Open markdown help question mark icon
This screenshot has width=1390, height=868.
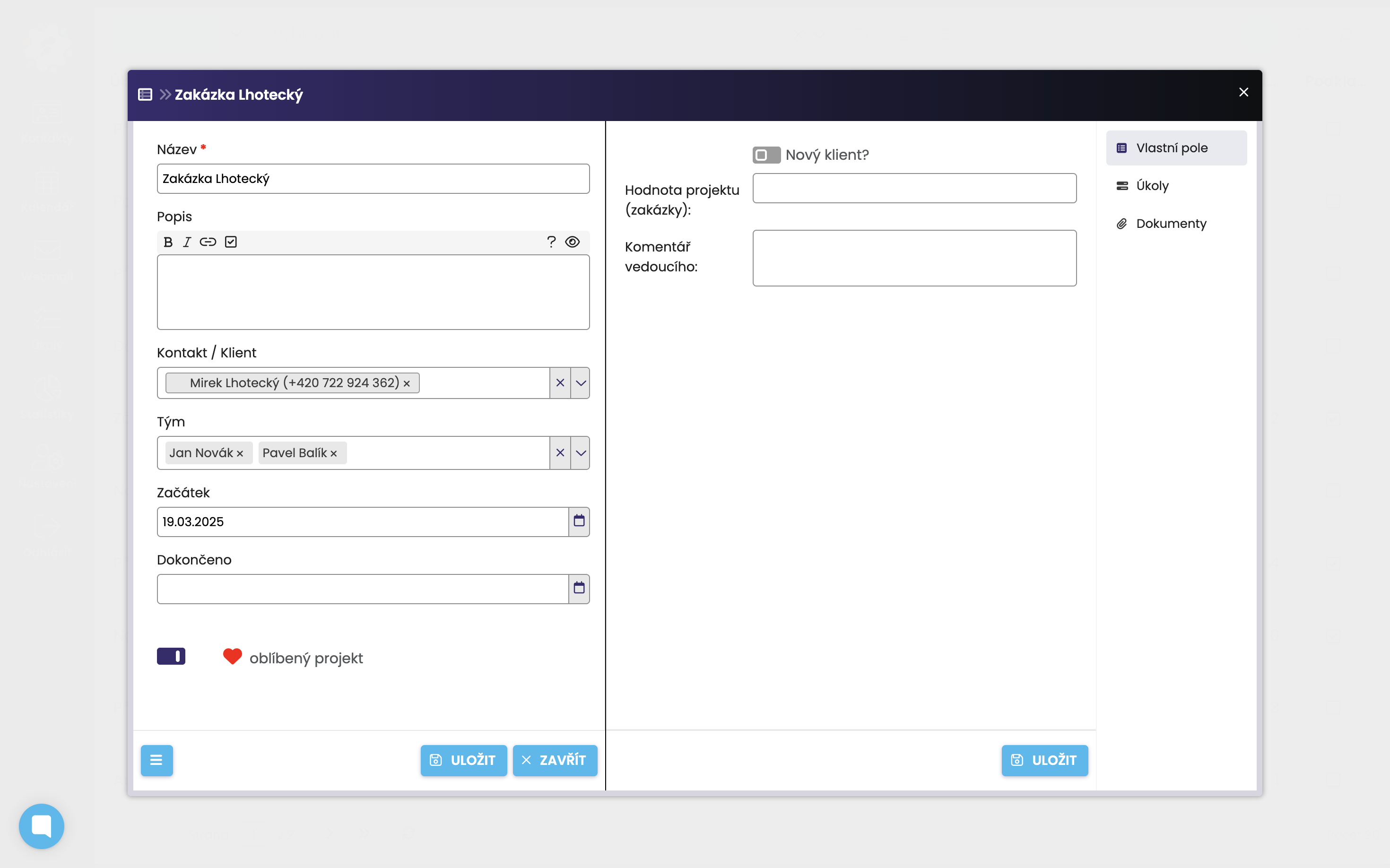(551, 242)
